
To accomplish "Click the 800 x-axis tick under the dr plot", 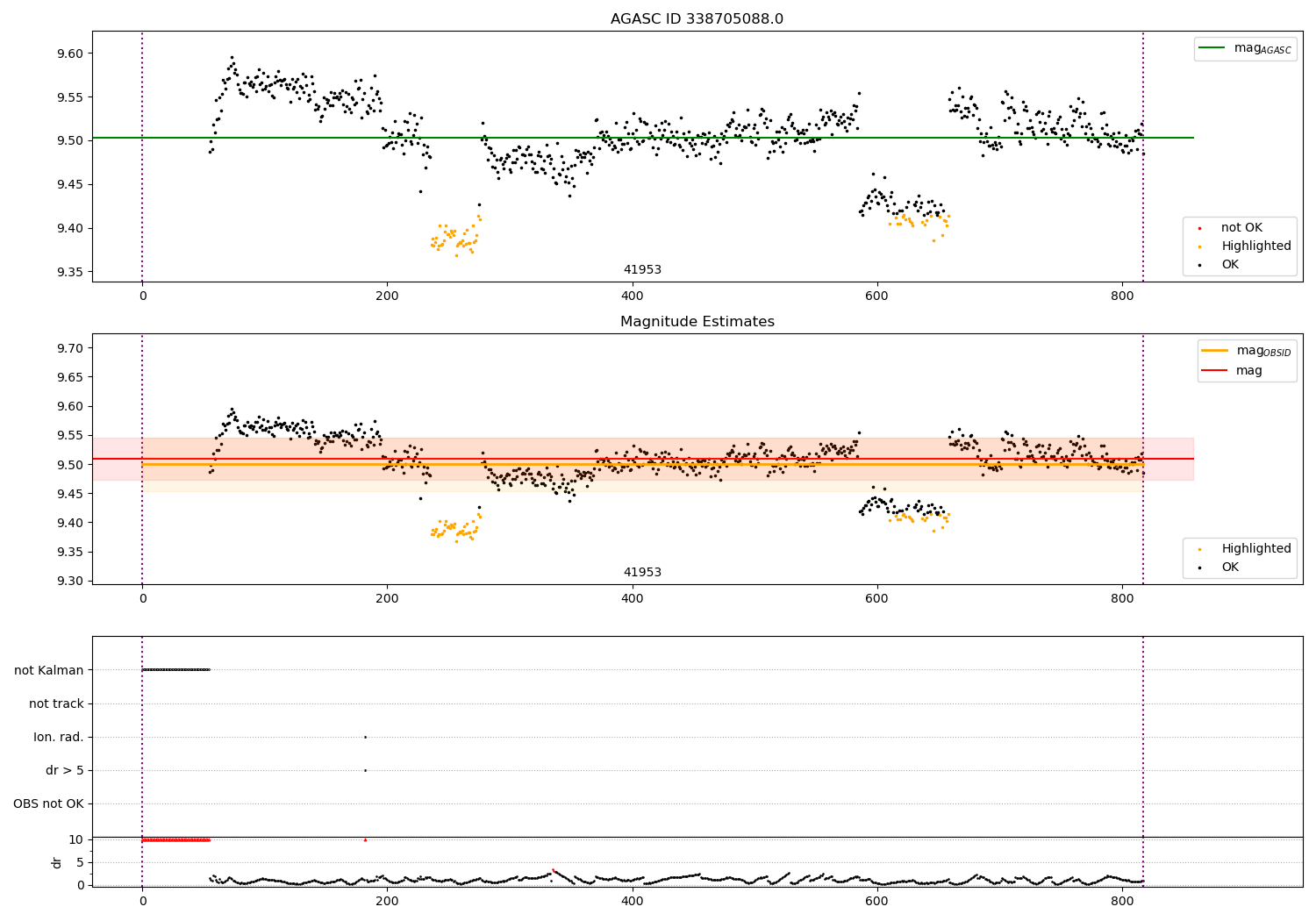I will click(1122, 901).
